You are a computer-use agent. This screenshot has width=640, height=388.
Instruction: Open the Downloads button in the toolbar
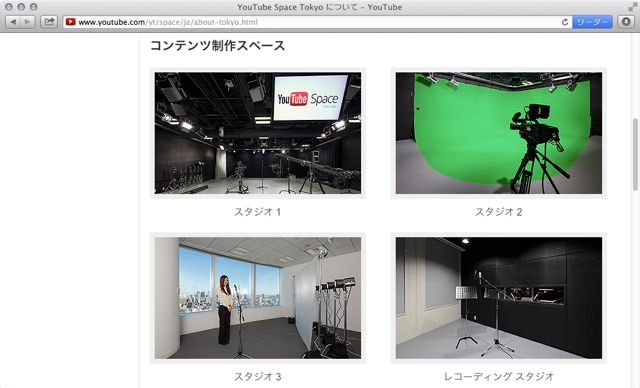(626, 22)
